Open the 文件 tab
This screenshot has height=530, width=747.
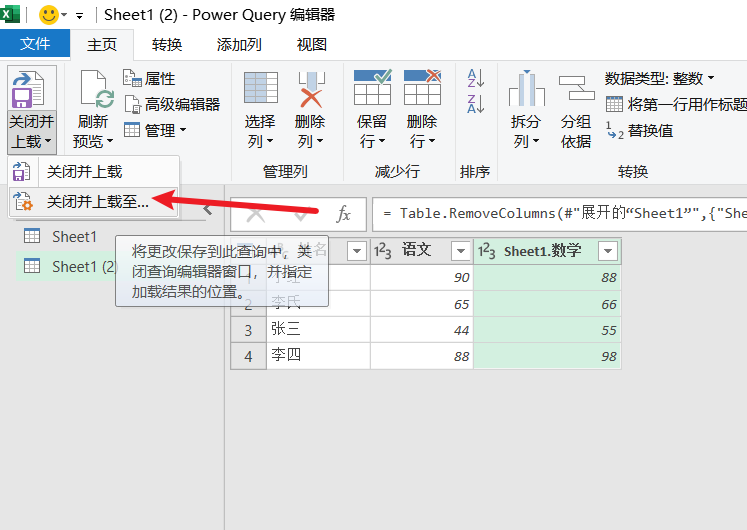[35, 44]
